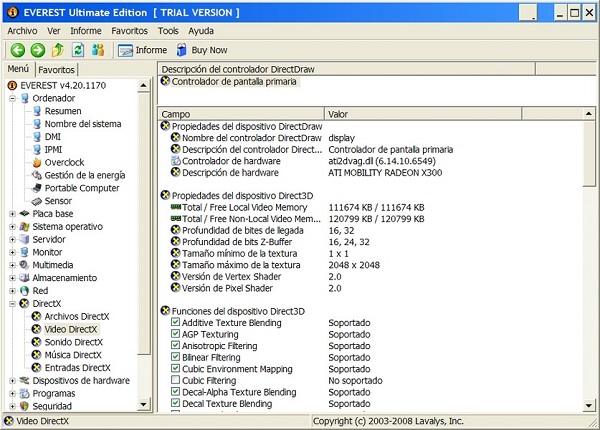Click the Controlador de hardware row icon

coord(176,161)
